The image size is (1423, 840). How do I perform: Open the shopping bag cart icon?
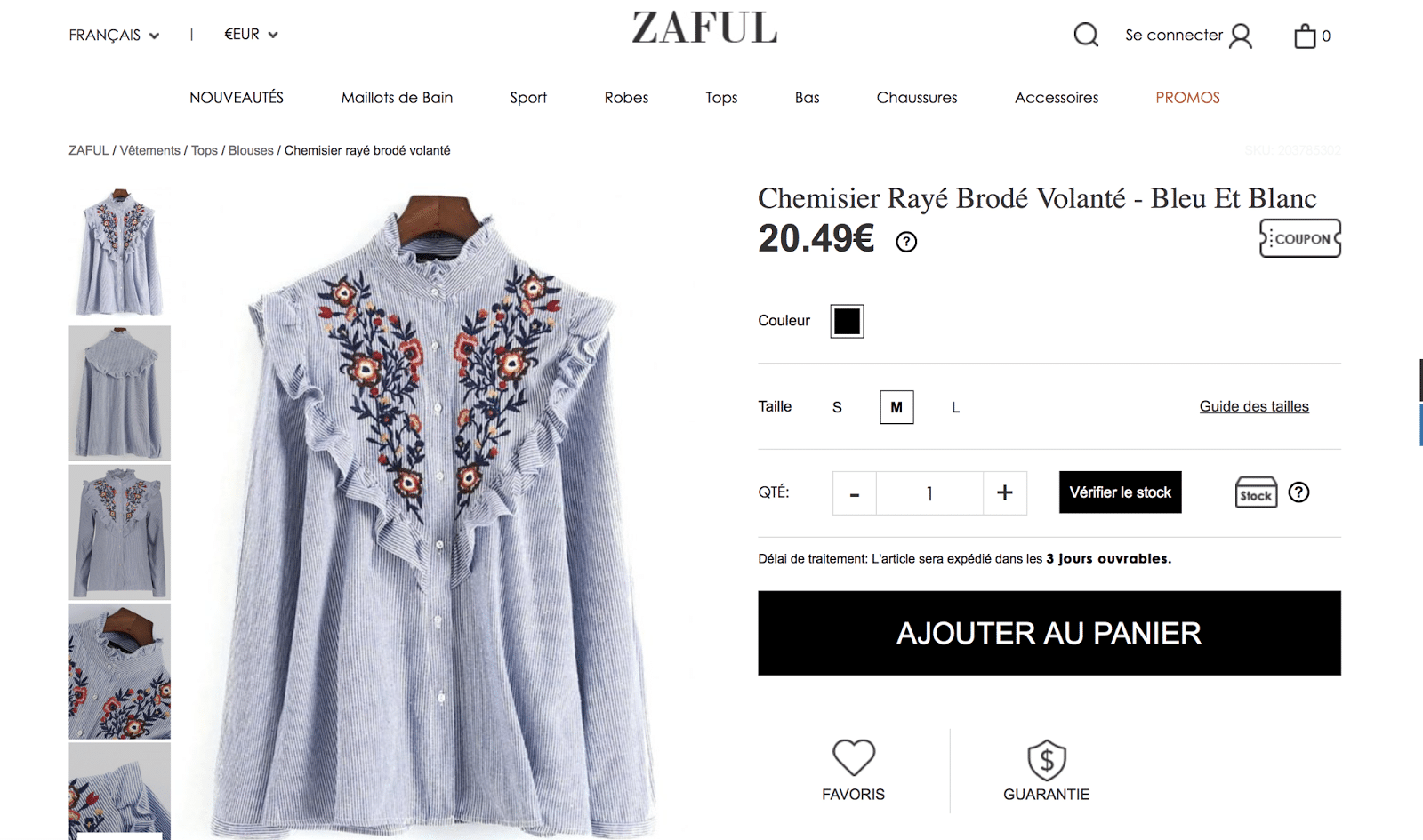click(x=1305, y=36)
